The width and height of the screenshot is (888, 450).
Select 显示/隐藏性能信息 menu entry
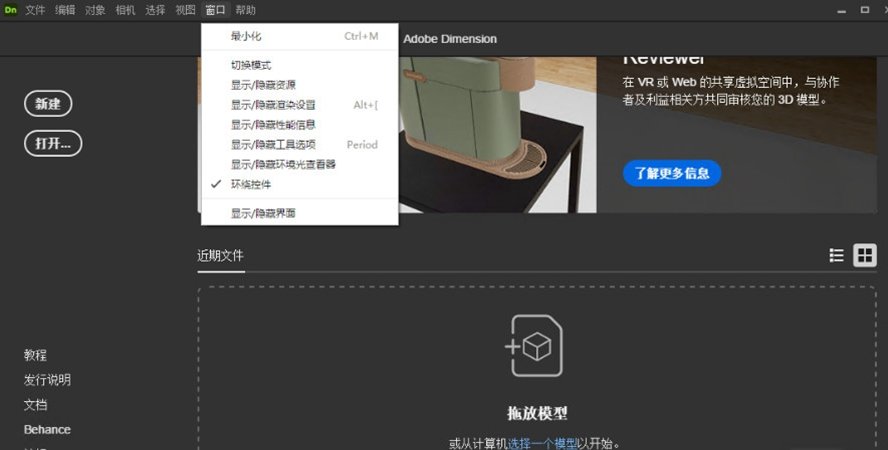coord(300,125)
